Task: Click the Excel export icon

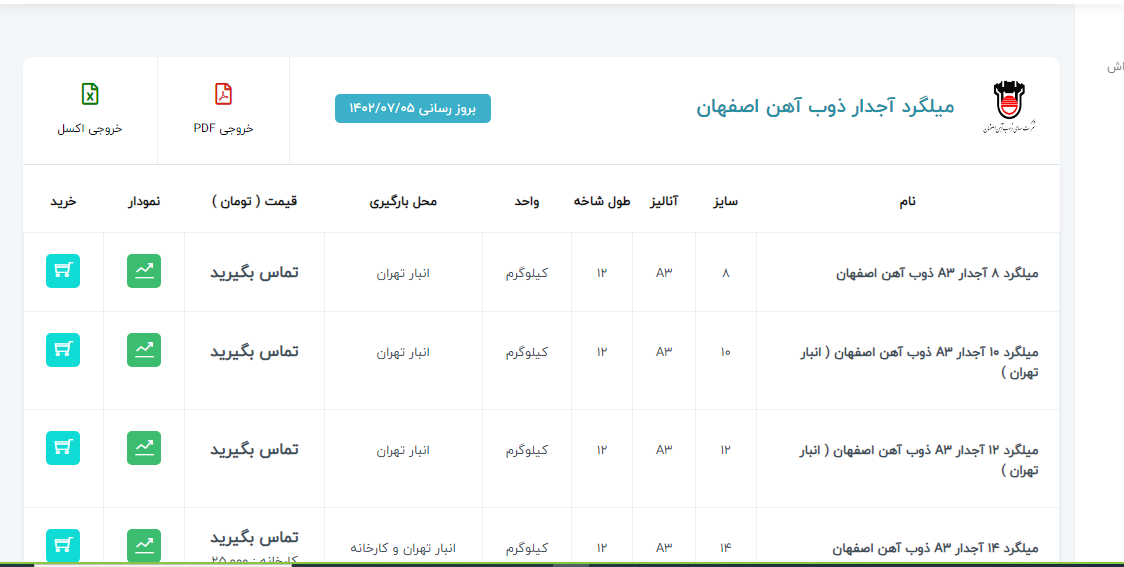Action: tap(90, 95)
